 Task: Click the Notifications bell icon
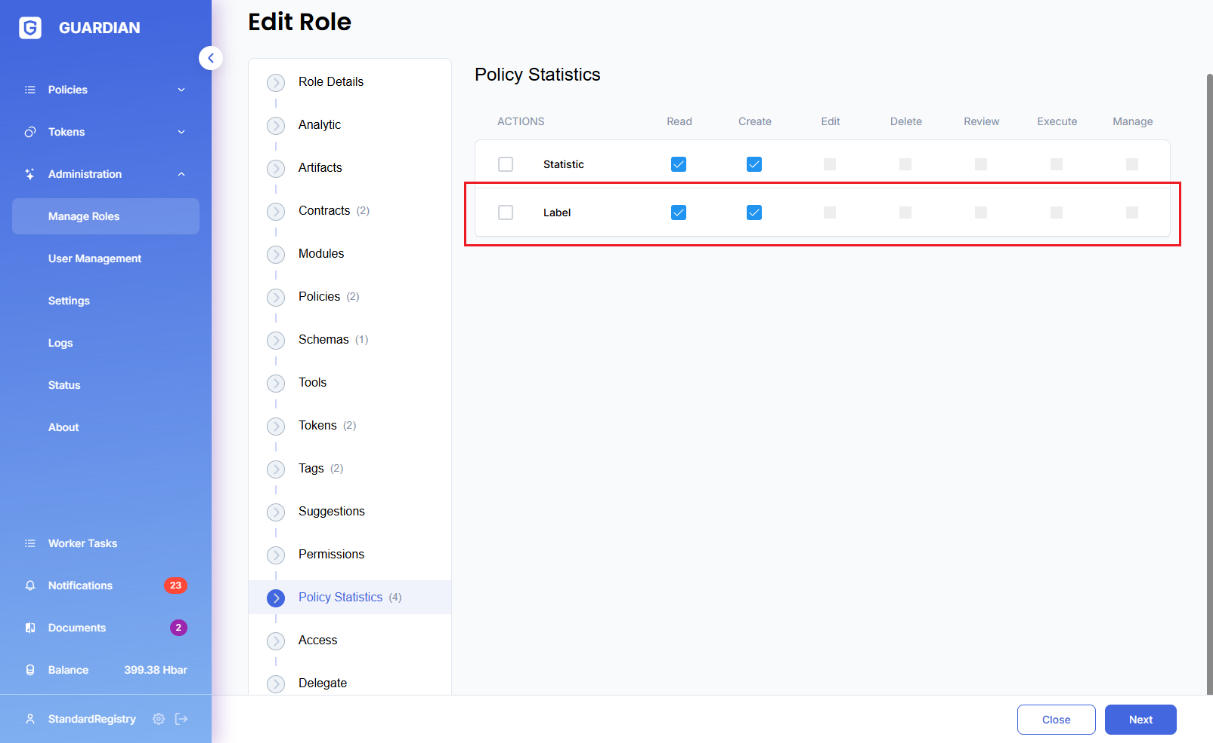[x=30, y=586]
